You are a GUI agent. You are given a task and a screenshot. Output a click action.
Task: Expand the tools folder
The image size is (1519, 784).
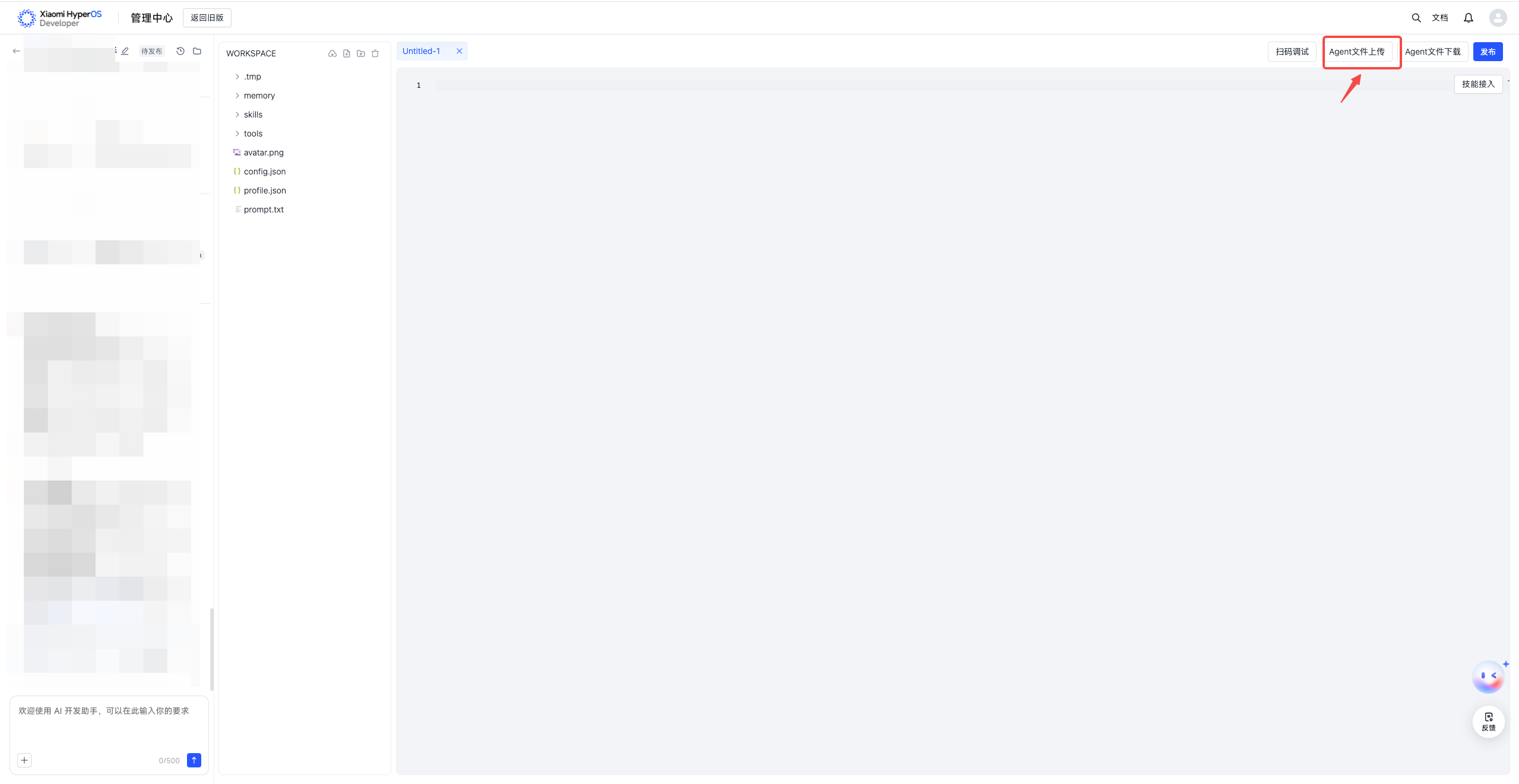tap(253, 134)
